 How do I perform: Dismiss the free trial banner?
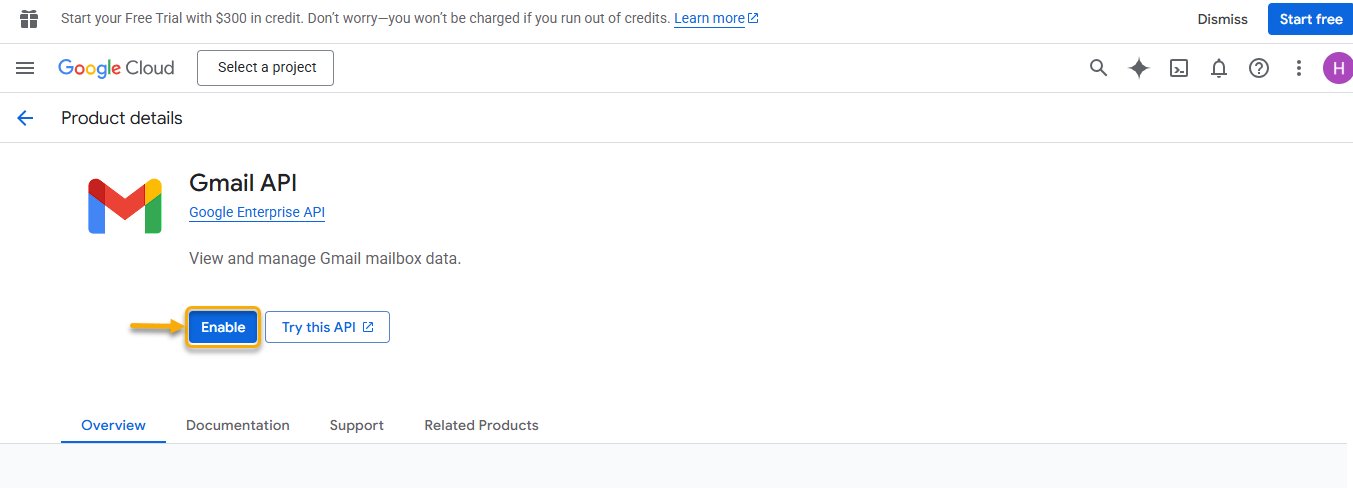pyautogui.click(x=1222, y=19)
